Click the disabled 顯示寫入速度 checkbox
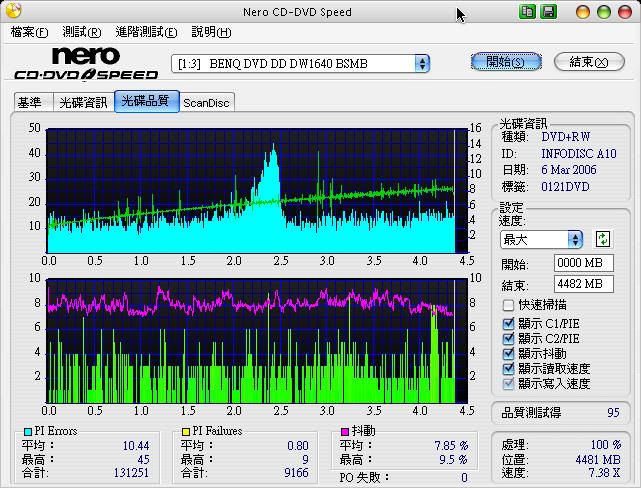Screen dimensions: 641x488 [x=508, y=384]
